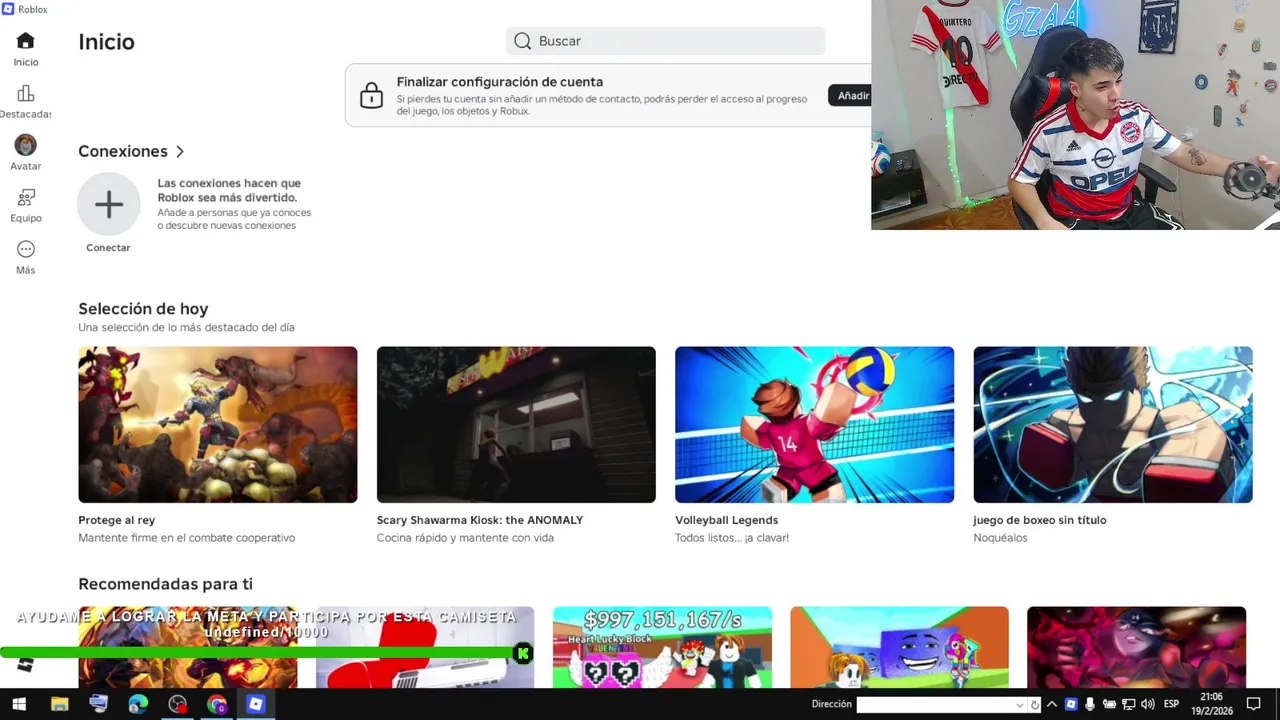Open recommended game with smiling blue face
Screen dimensions: 1280x720
coord(899,647)
